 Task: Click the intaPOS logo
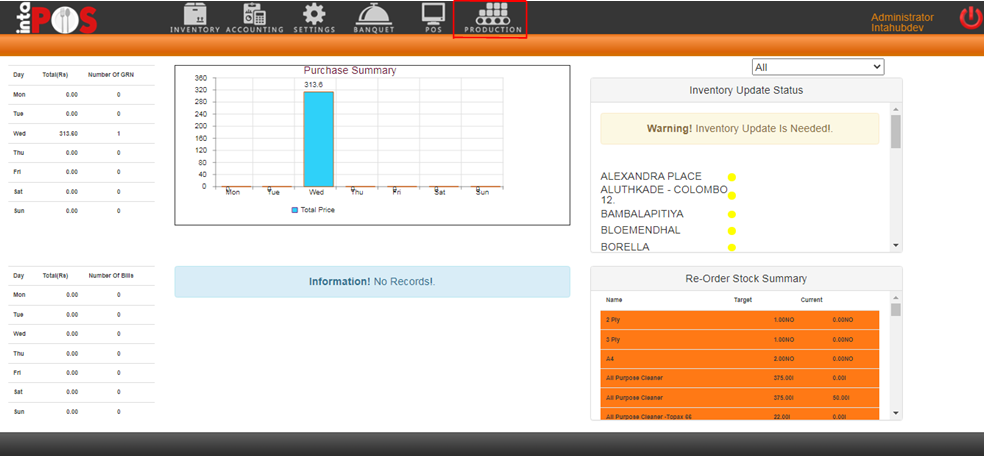click(51, 19)
